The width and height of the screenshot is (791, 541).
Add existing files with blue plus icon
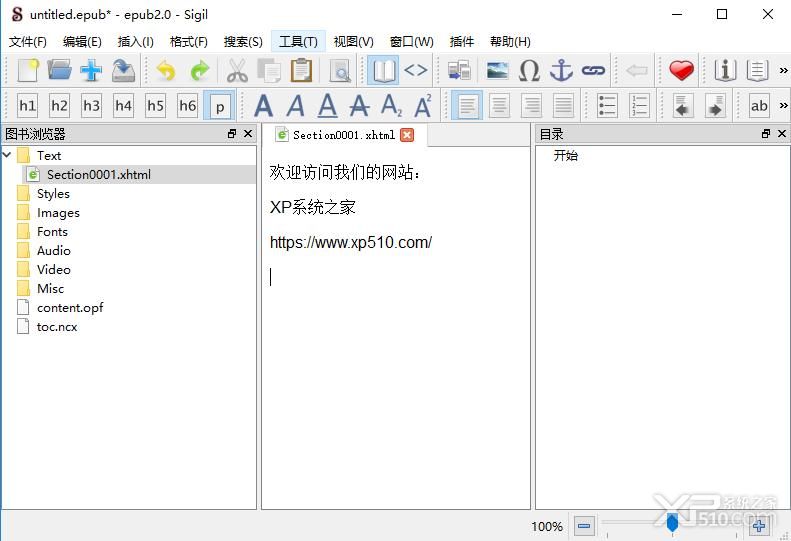tap(91, 70)
